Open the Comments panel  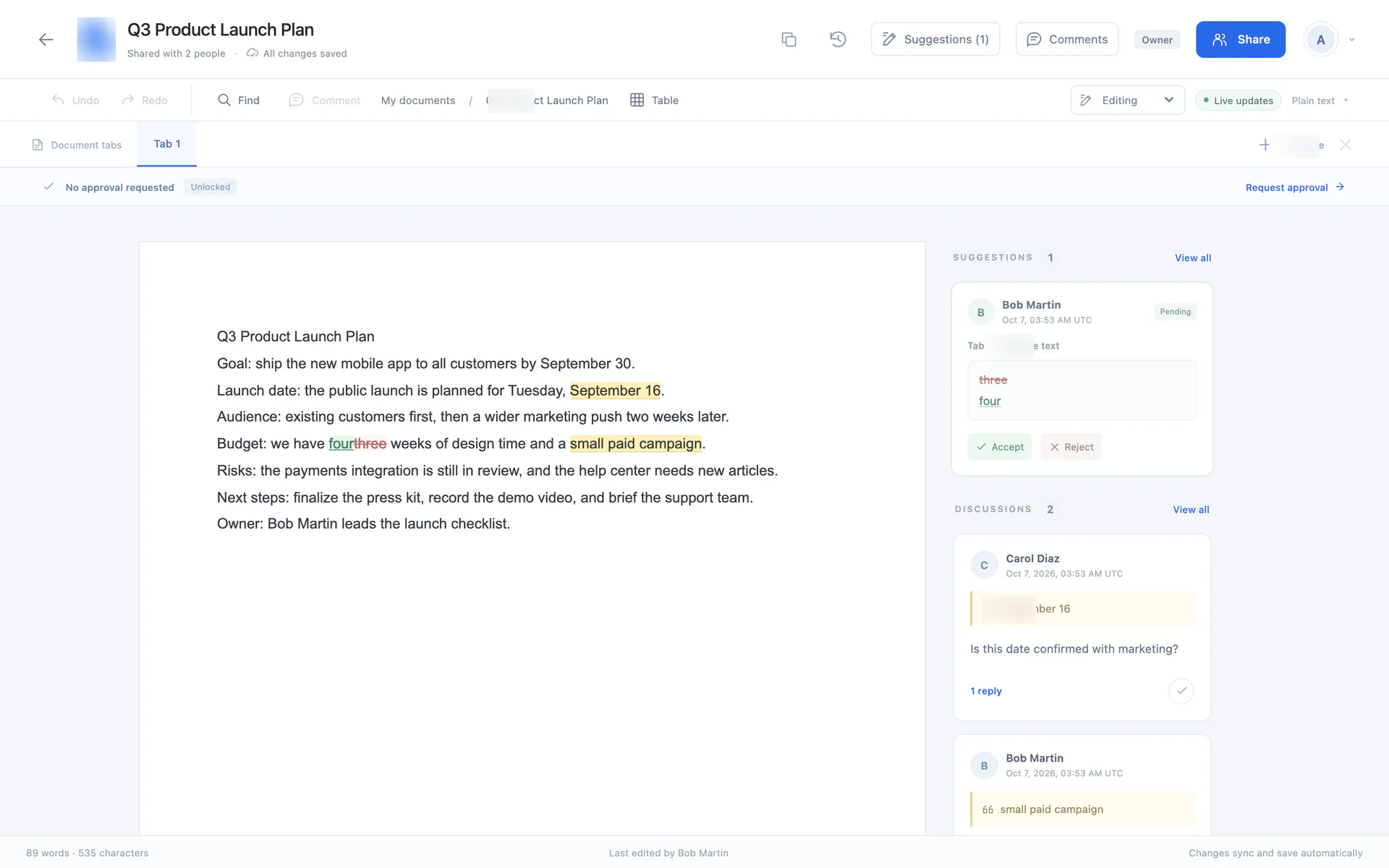(x=1067, y=39)
